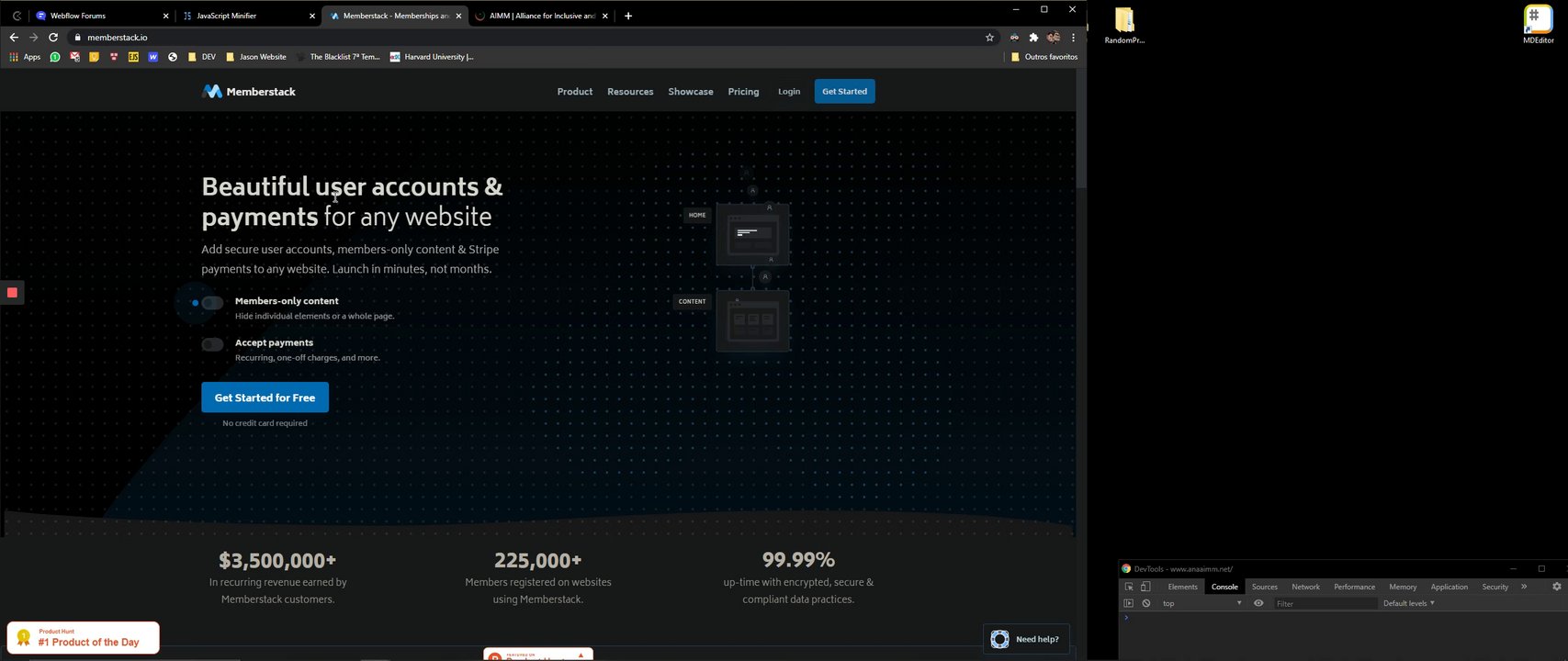This screenshot has width=1568, height=661.
Task: Open the Default levels dropdown
Action: coord(1409,603)
